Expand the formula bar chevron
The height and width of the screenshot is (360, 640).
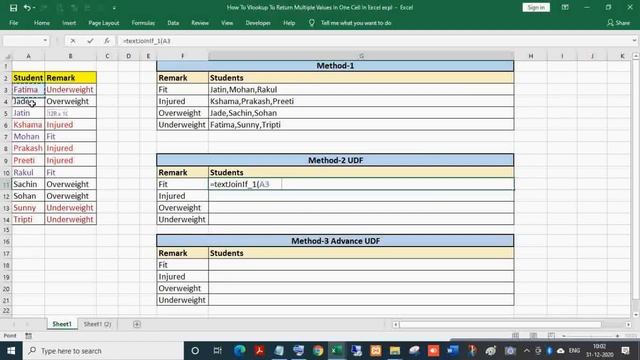pyautogui.click(x=634, y=41)
